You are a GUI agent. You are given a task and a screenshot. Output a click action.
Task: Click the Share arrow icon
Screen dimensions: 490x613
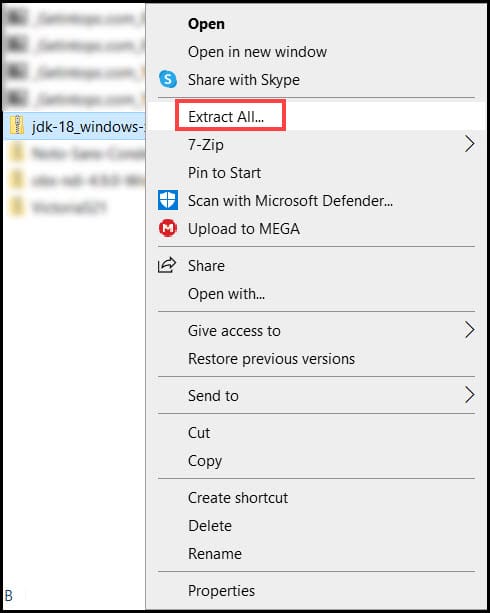click(x=167, y=265)
